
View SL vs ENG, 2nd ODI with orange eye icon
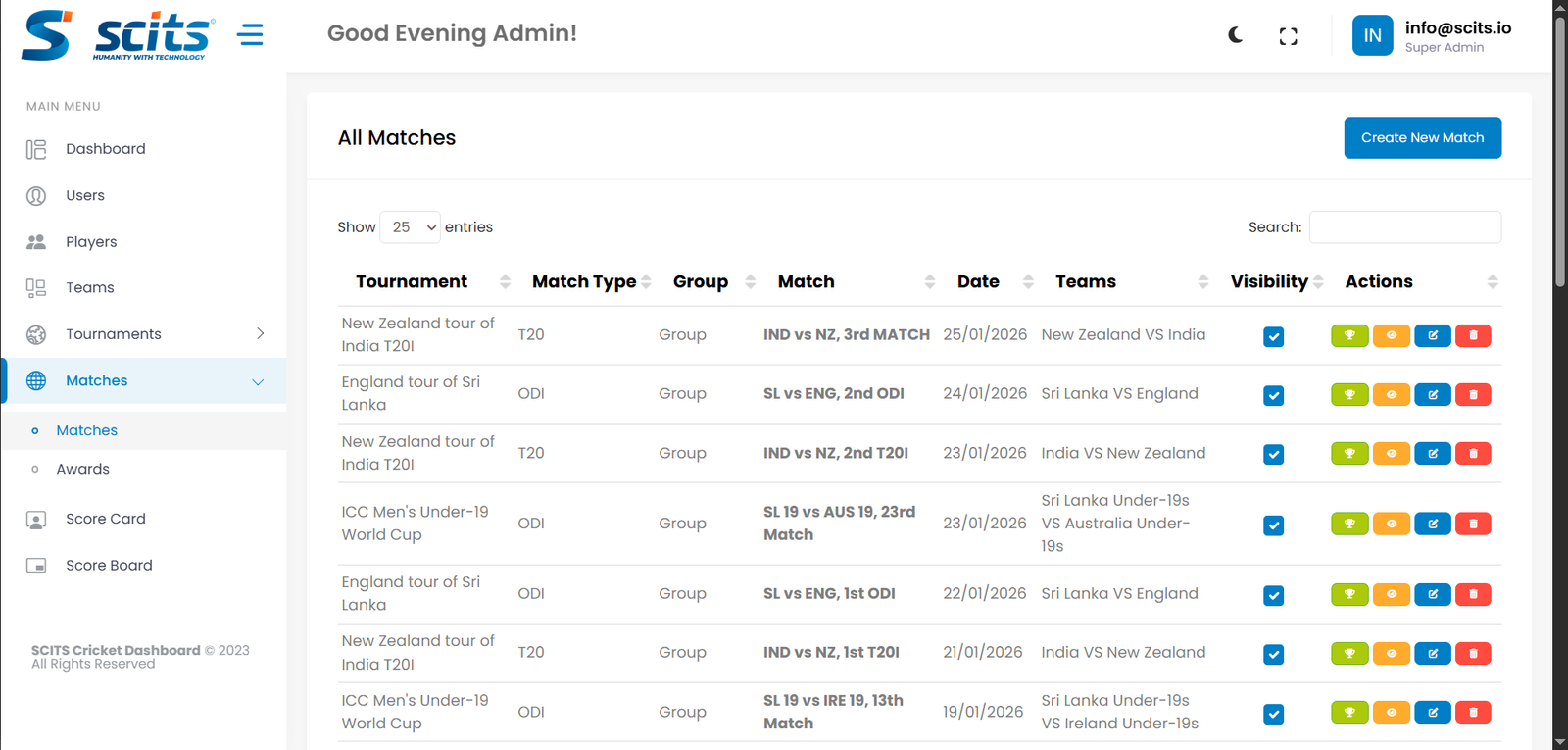1391,394
